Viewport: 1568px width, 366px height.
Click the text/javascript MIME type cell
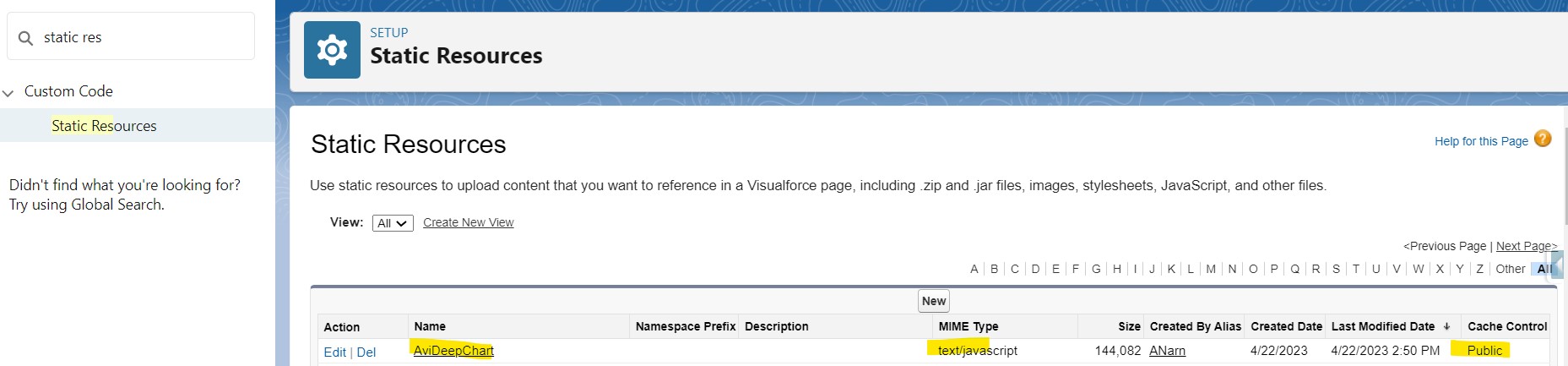tap(978, 351)
